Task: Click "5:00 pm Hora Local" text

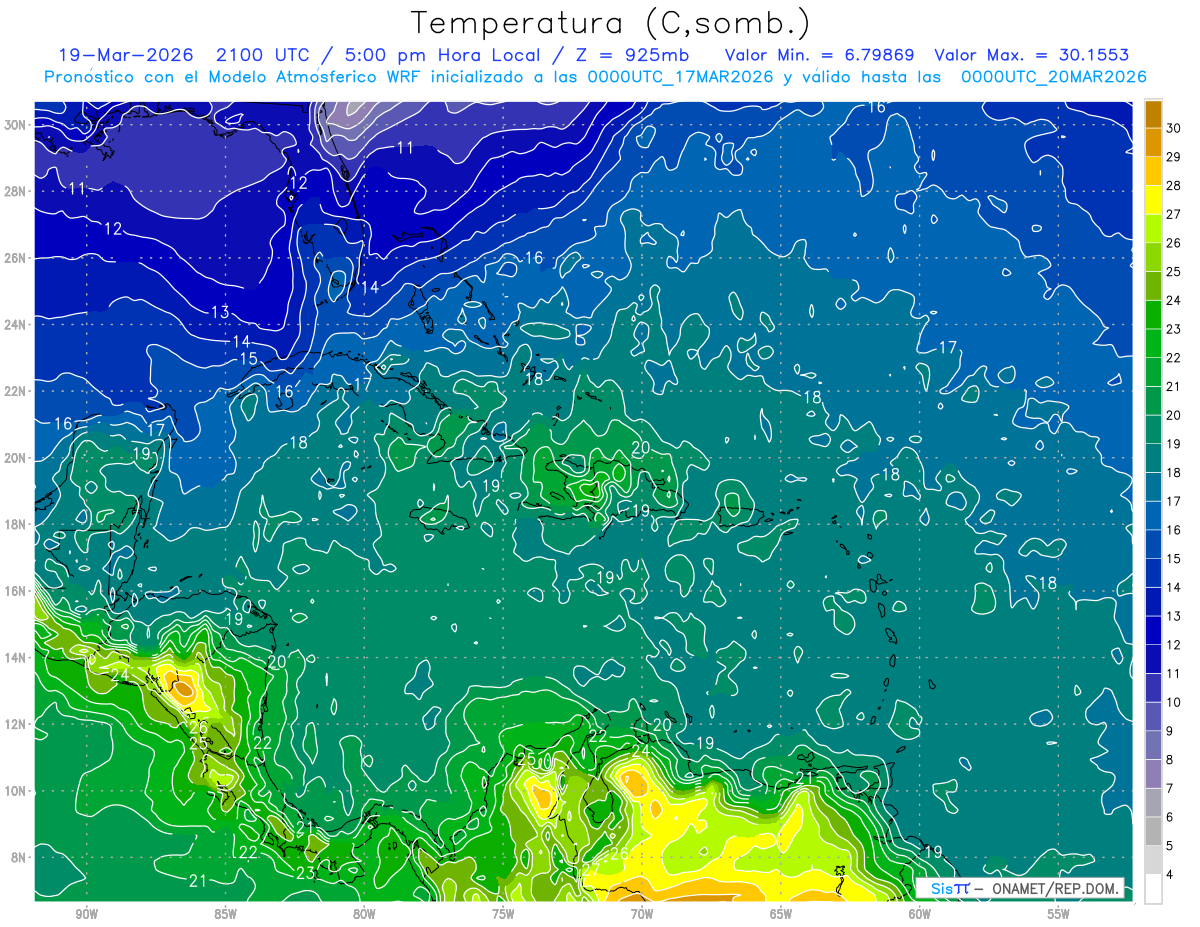Action: (442, 55)
